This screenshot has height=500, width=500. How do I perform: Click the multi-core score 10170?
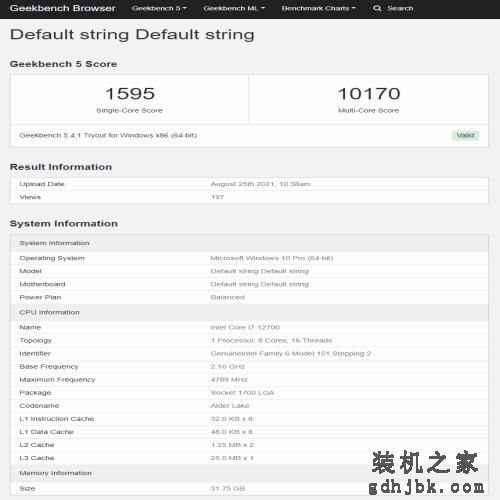(369, 93)
